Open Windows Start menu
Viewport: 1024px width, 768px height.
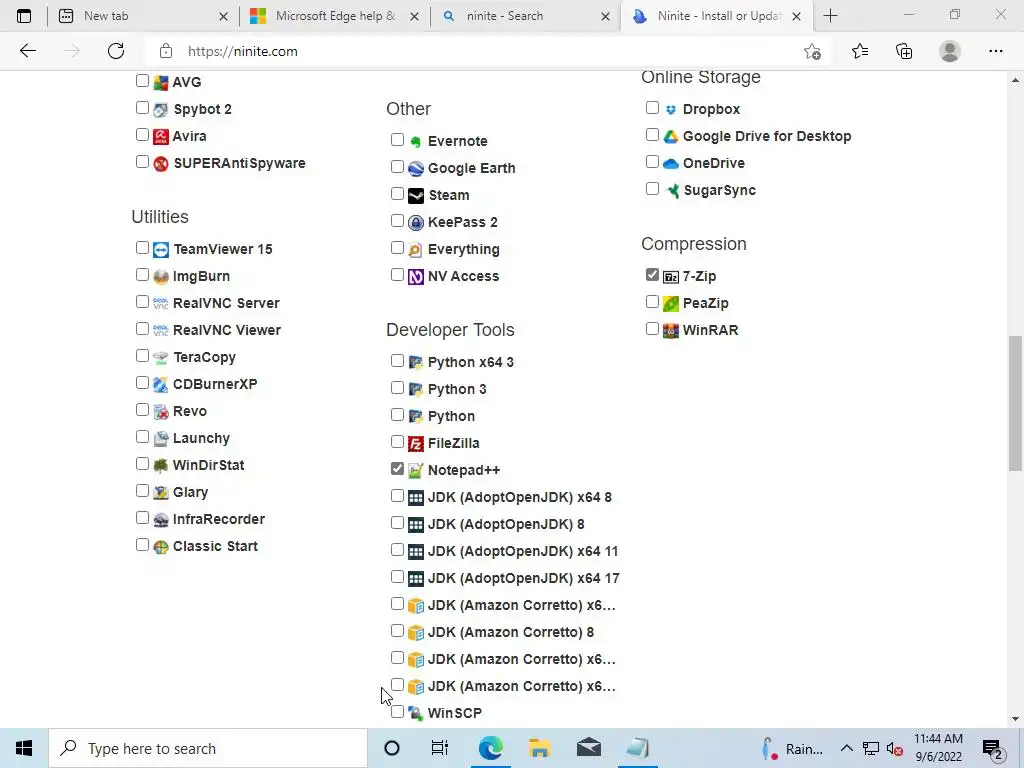[x=24, y=748]
